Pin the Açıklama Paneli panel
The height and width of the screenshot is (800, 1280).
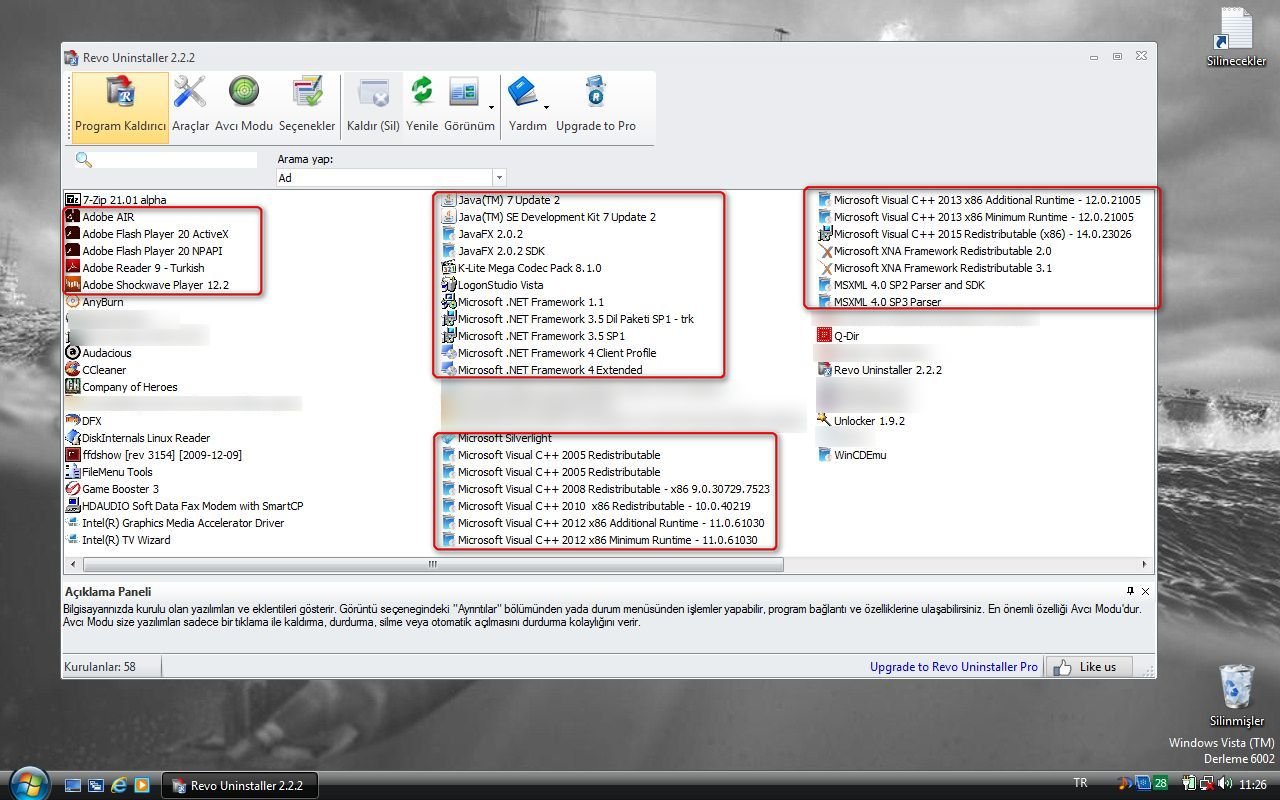click(1131, 592)
